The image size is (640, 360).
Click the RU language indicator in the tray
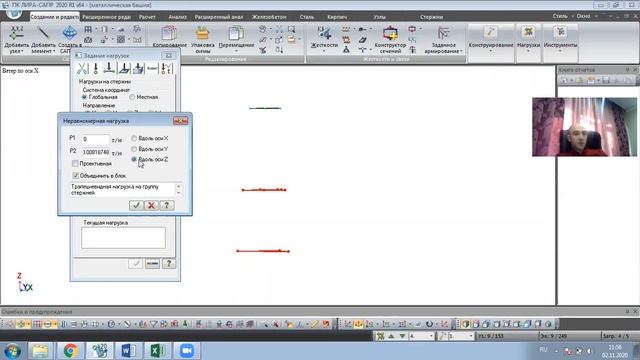[543, 350]
